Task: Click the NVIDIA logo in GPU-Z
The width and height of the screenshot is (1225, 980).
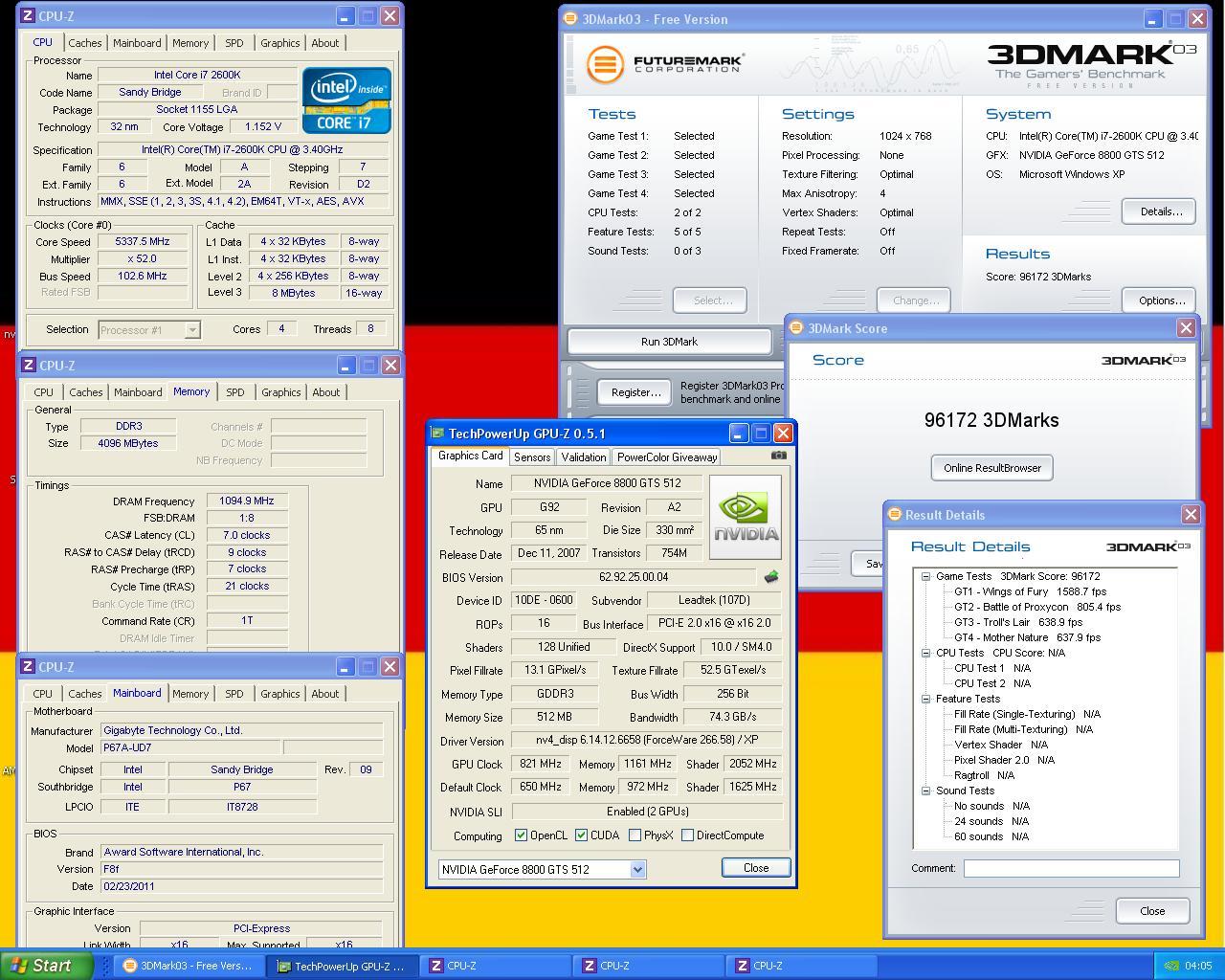Action: (746, 517)
